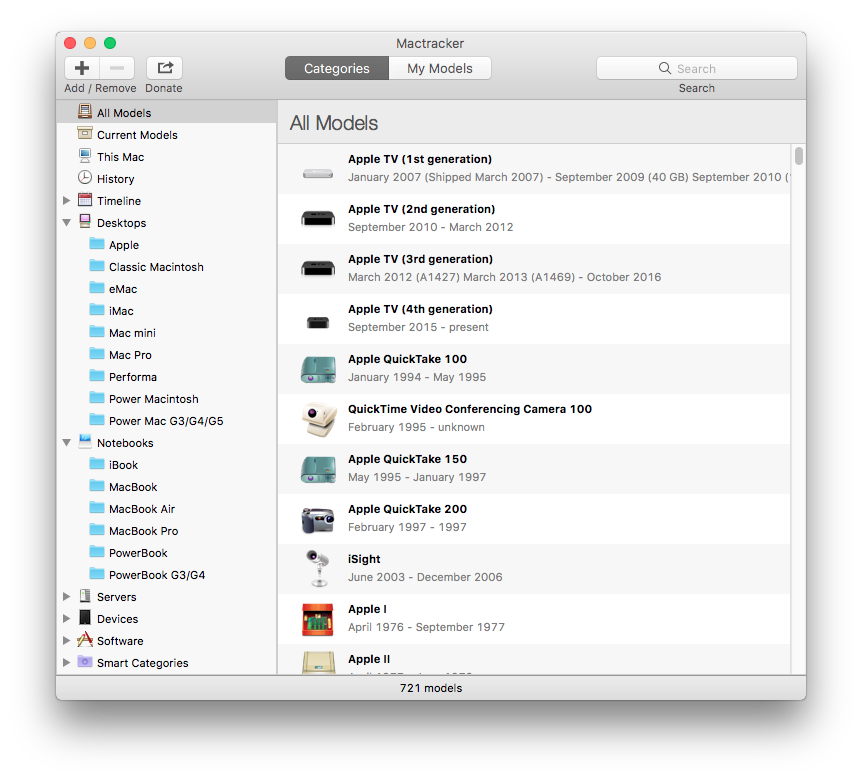Select the MacBook Air folder
Image resolution: width=862 pixels, height=780 pixels.
pyautogui.click(x=141, y=509)
